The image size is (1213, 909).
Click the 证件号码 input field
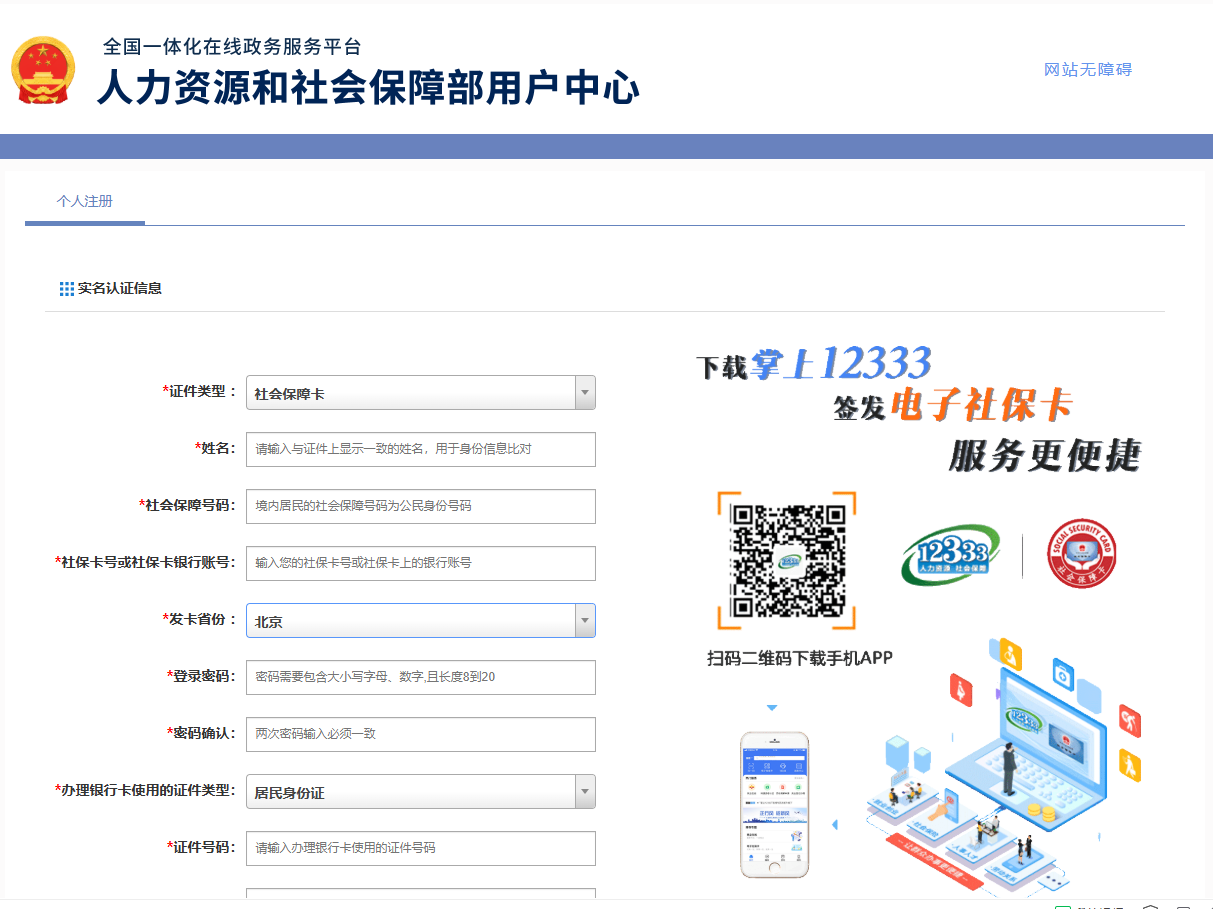[420, 848]
